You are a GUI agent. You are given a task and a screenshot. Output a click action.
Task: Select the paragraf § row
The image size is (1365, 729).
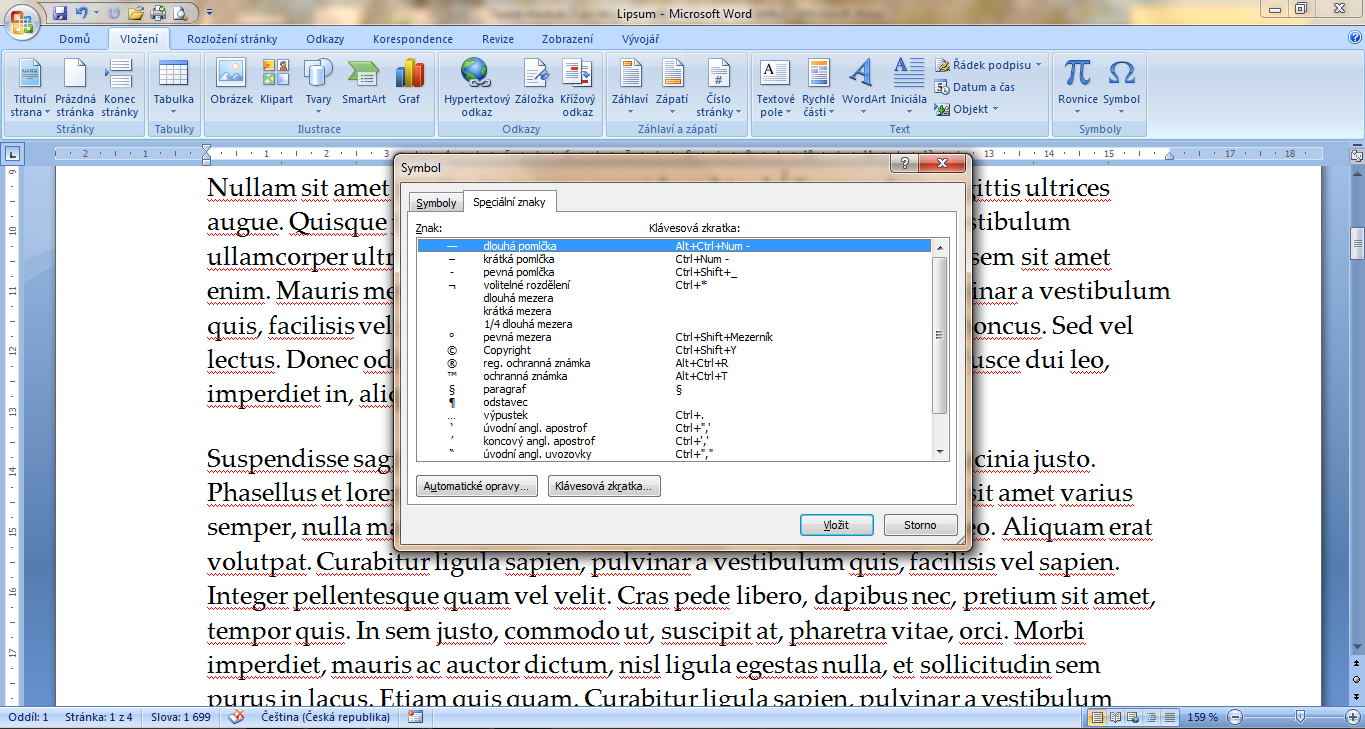click(675, 389)
